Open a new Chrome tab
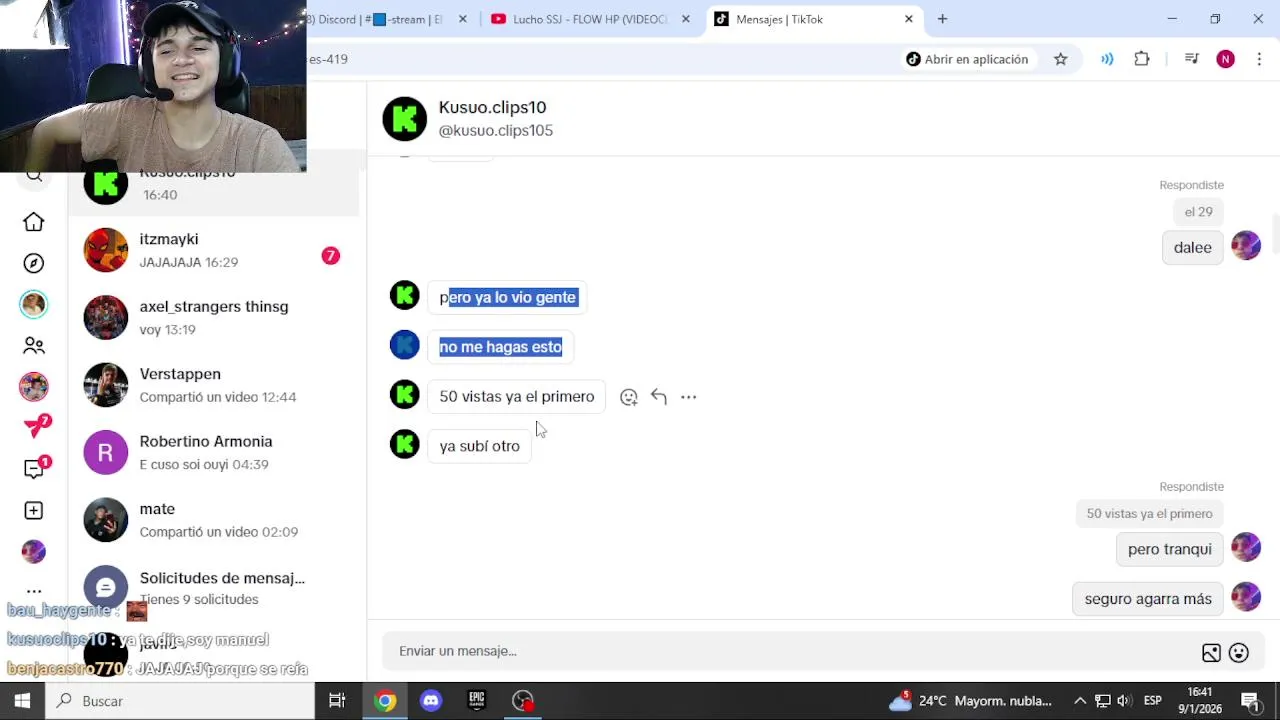The image size is (1280, 720). (x=942, y=19)
